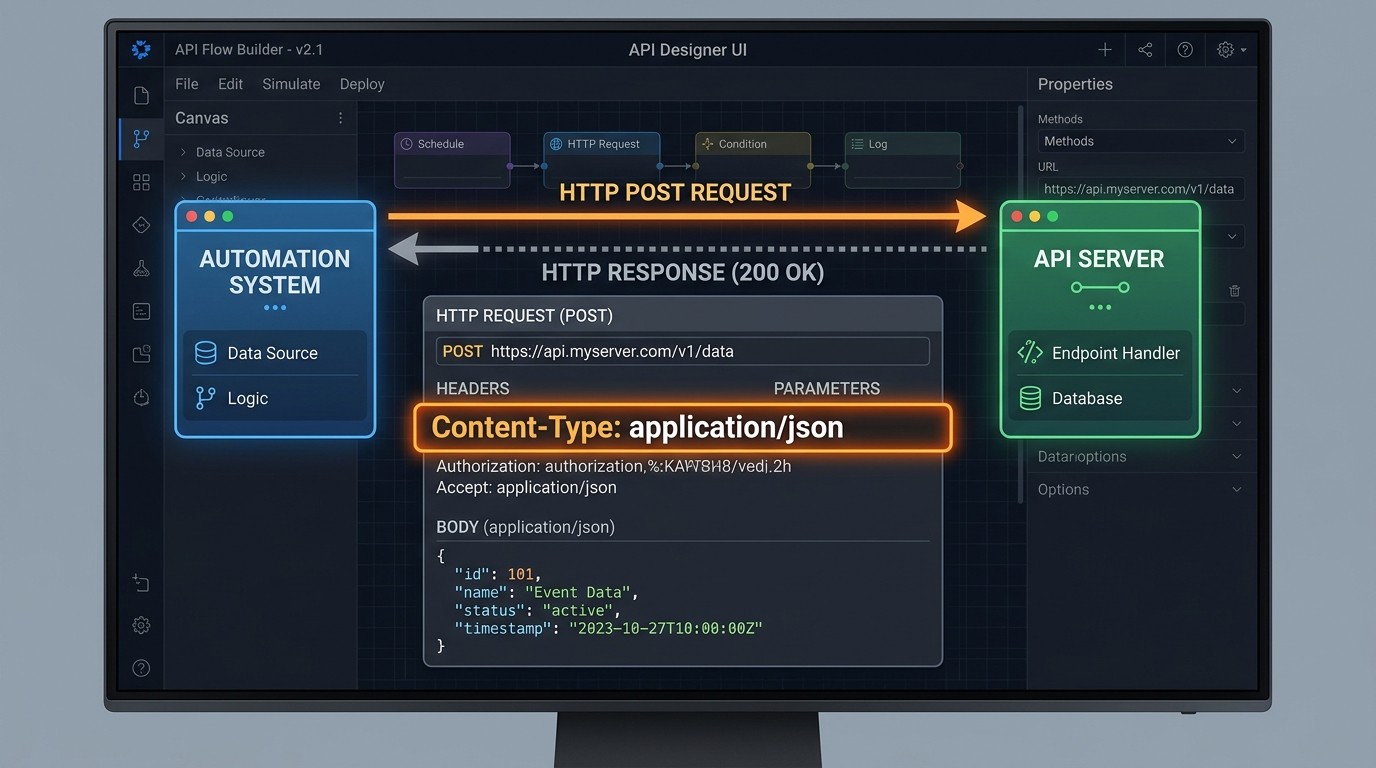The width and height of the screenshot is (1376, 768).
Task: Click the URL field showing api.myserver.com/v1/data
Action: (1140, 188)
